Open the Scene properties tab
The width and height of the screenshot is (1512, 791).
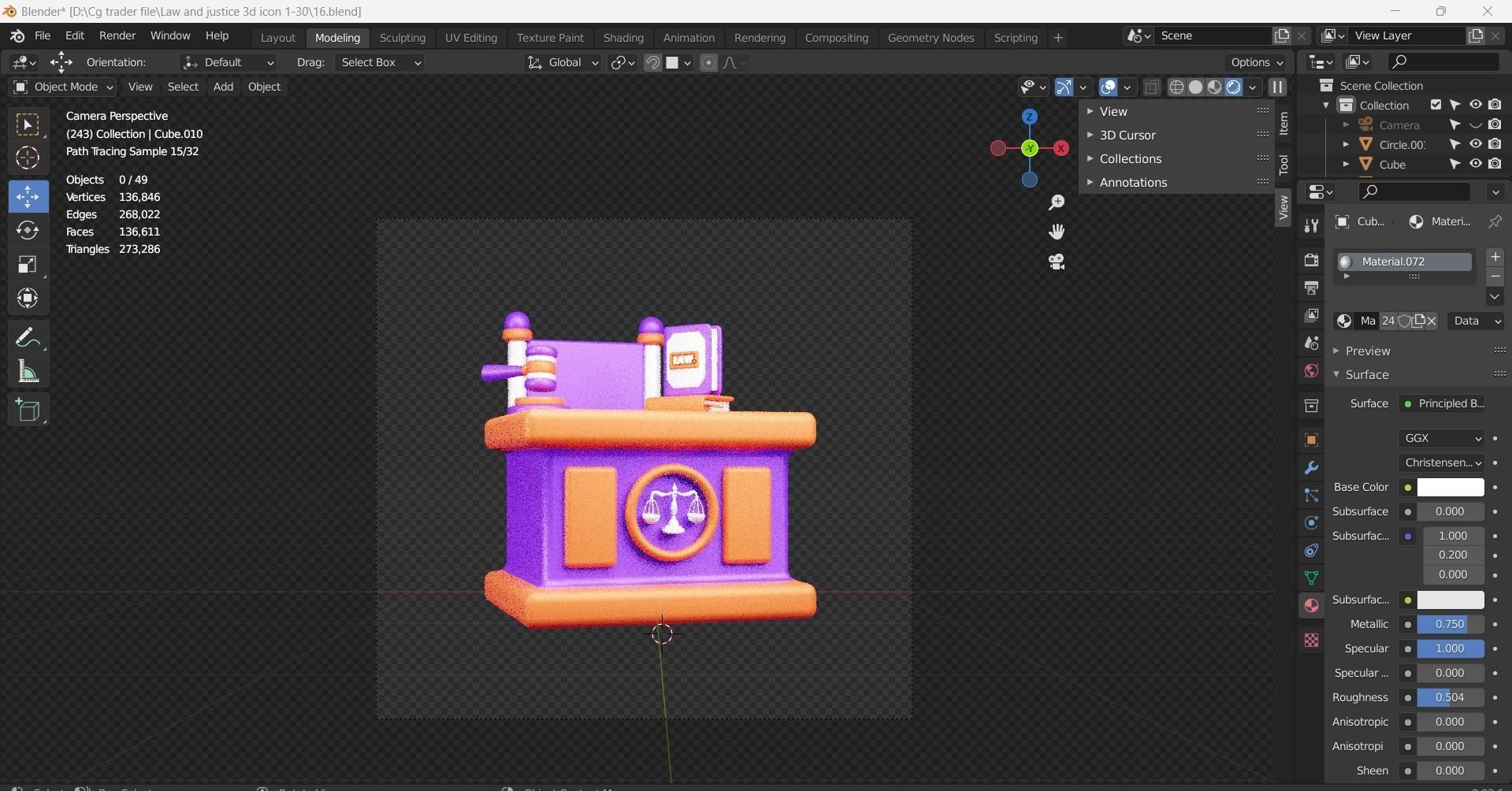pyautogui.click(x=1311, y=344)
